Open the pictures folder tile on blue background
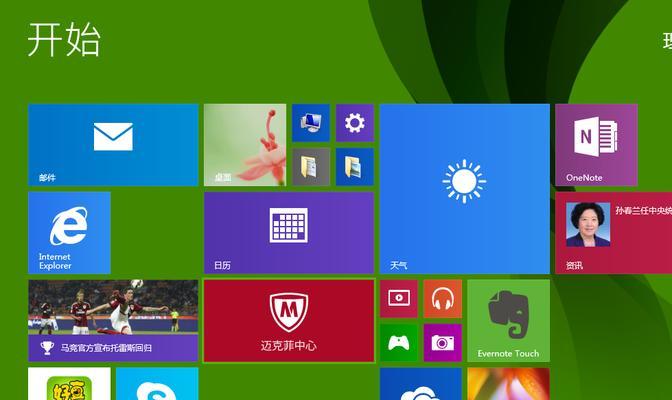 (x=355, y=167)
